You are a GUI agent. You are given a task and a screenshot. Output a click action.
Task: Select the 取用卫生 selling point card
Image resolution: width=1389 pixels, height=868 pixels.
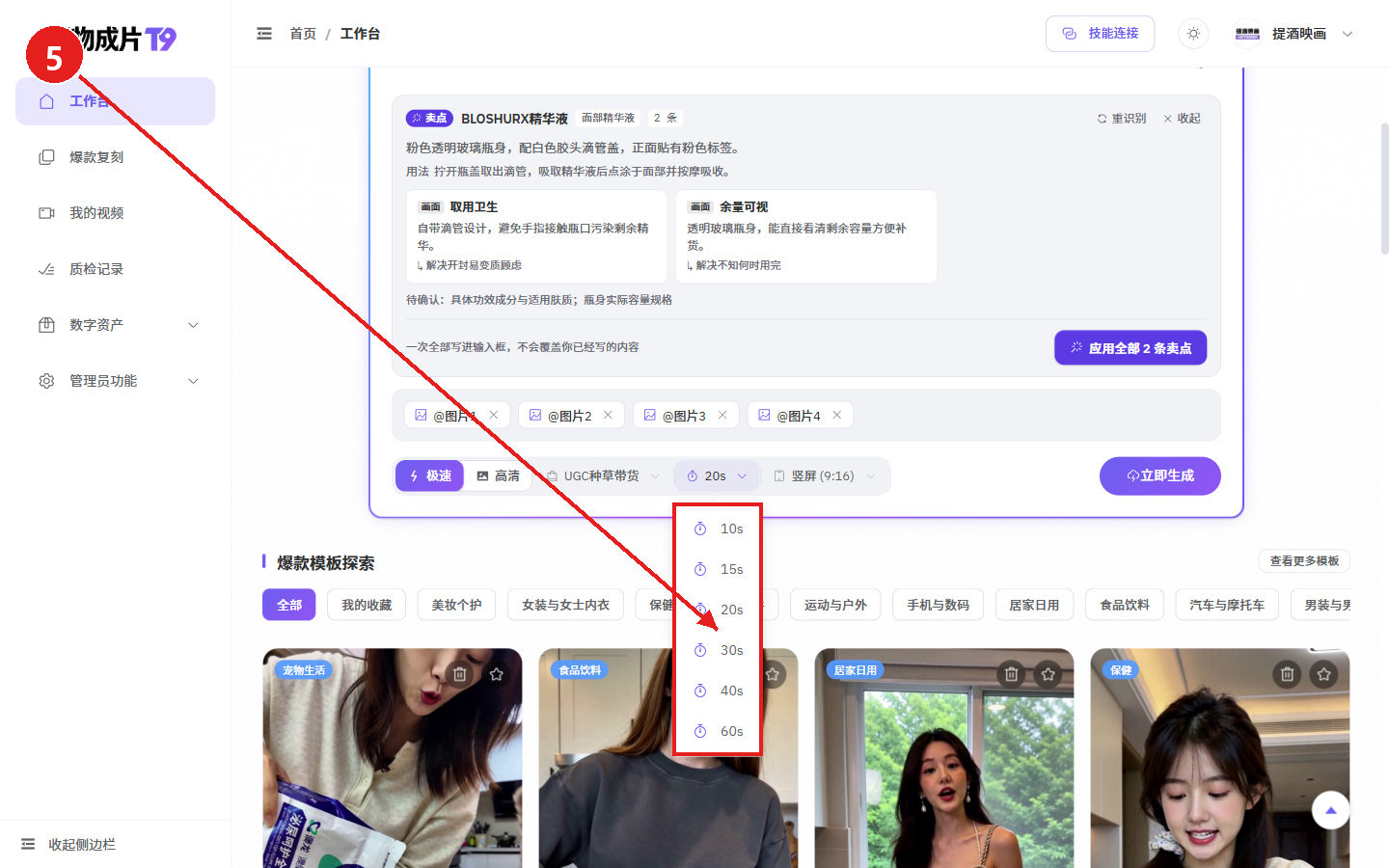(x=536, y=236)
